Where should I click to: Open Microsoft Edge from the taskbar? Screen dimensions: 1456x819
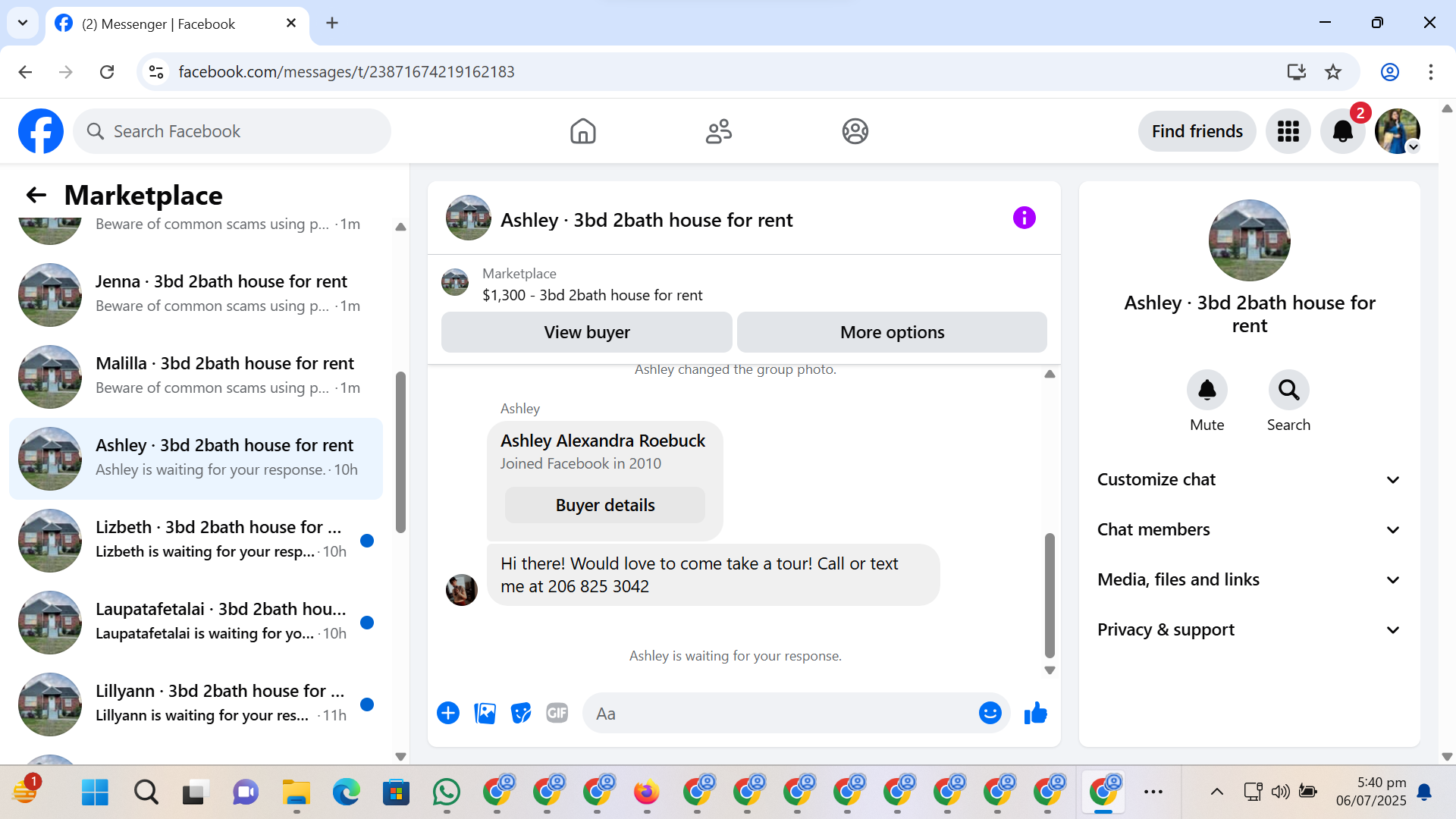tap(347, 792)
